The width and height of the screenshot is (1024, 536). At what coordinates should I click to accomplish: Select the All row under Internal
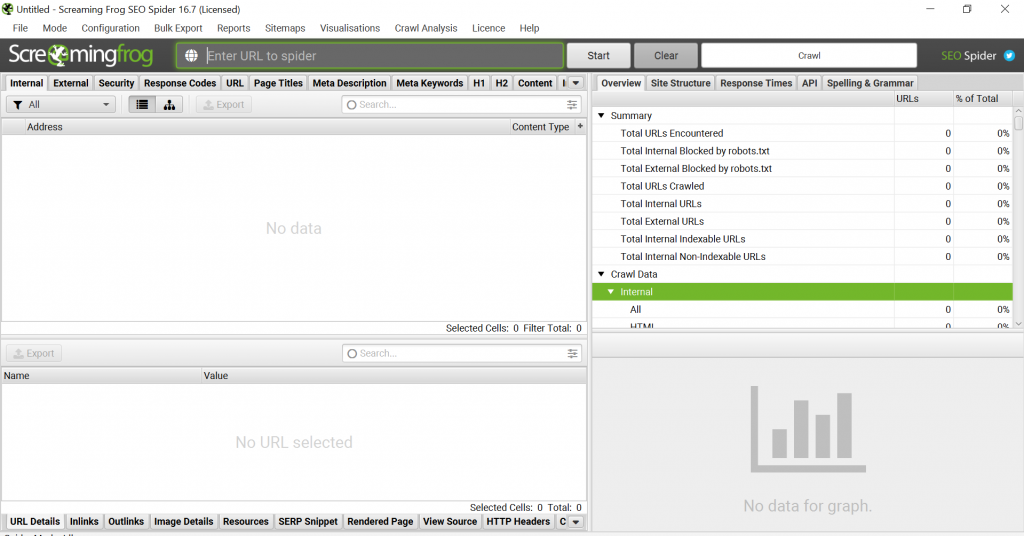point(803,309)
